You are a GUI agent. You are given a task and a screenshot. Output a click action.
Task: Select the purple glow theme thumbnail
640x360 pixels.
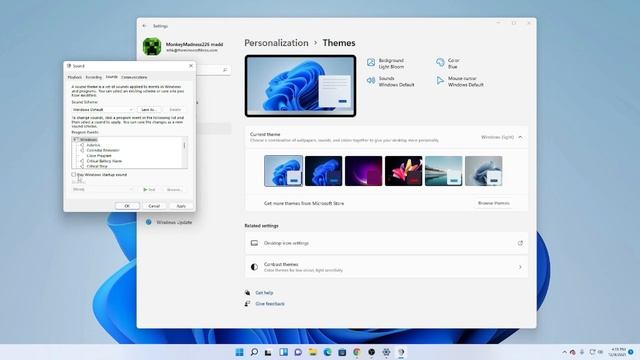point(363,171)
